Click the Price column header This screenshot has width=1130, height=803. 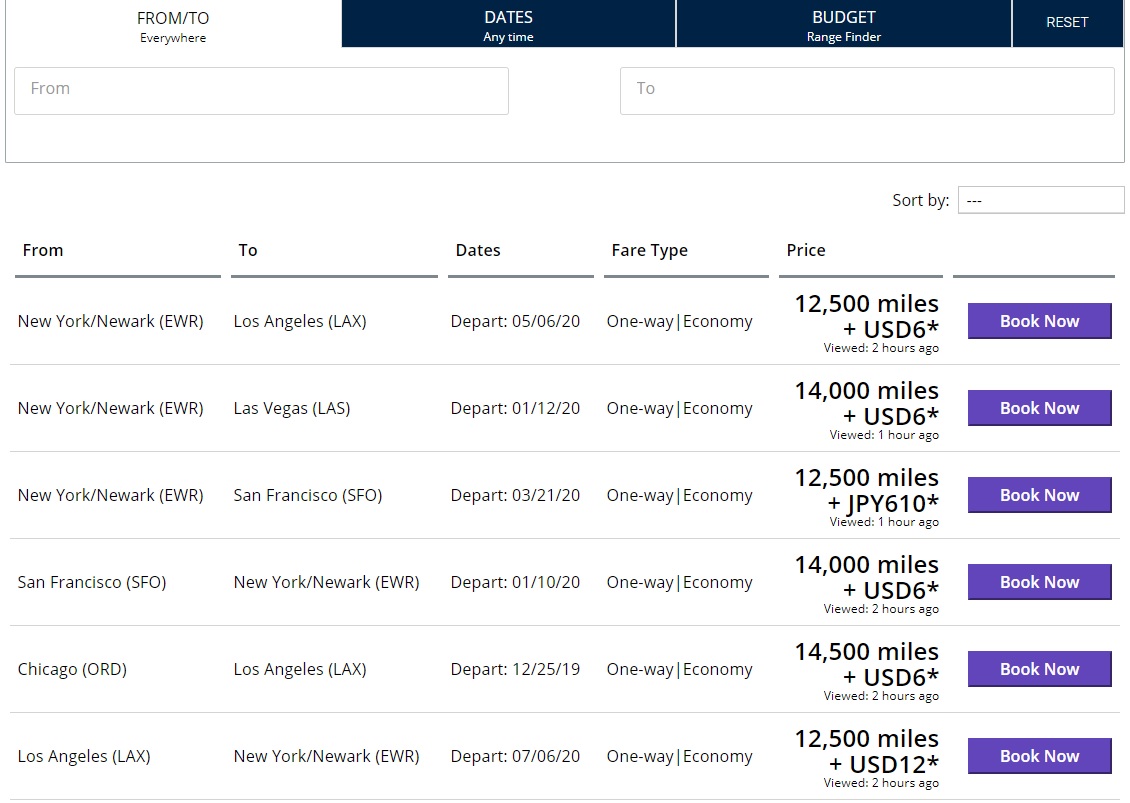[x=806, y=250]
